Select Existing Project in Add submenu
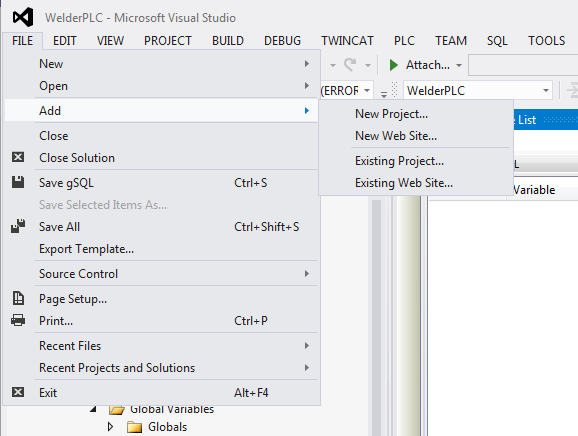Screen dimensions: 578x436 coord(416,161)
